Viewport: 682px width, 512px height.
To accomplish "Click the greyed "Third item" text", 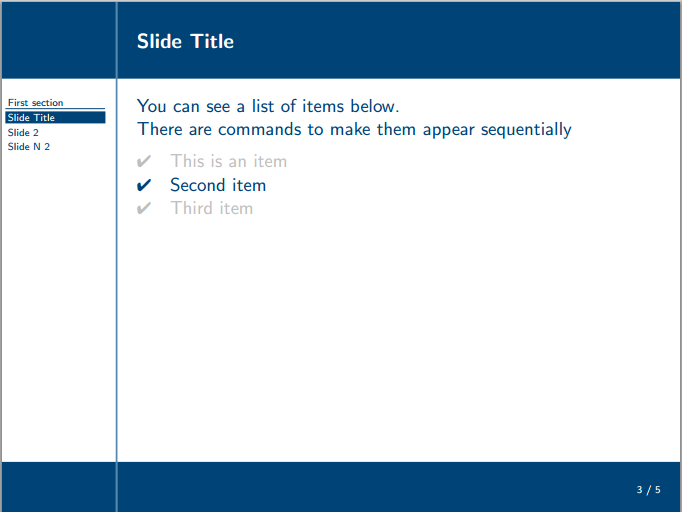I will click(x=211, y=208).
